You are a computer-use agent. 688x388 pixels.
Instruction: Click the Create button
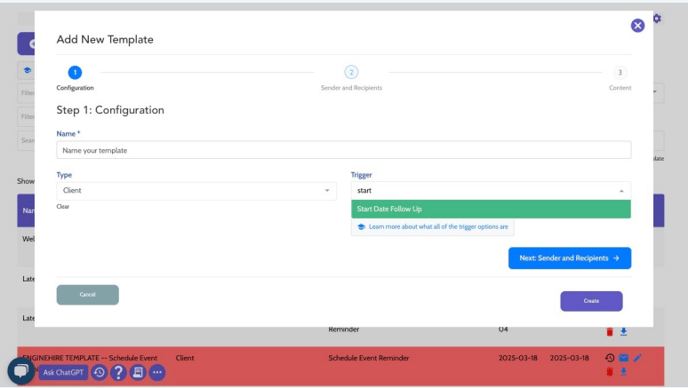(x=591, y=301)
